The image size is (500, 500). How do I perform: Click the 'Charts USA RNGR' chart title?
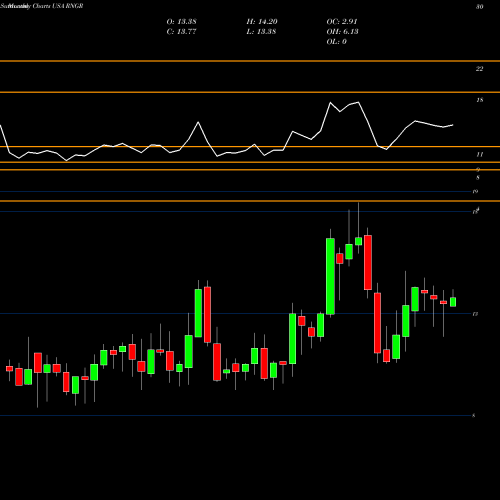point(57,6)
